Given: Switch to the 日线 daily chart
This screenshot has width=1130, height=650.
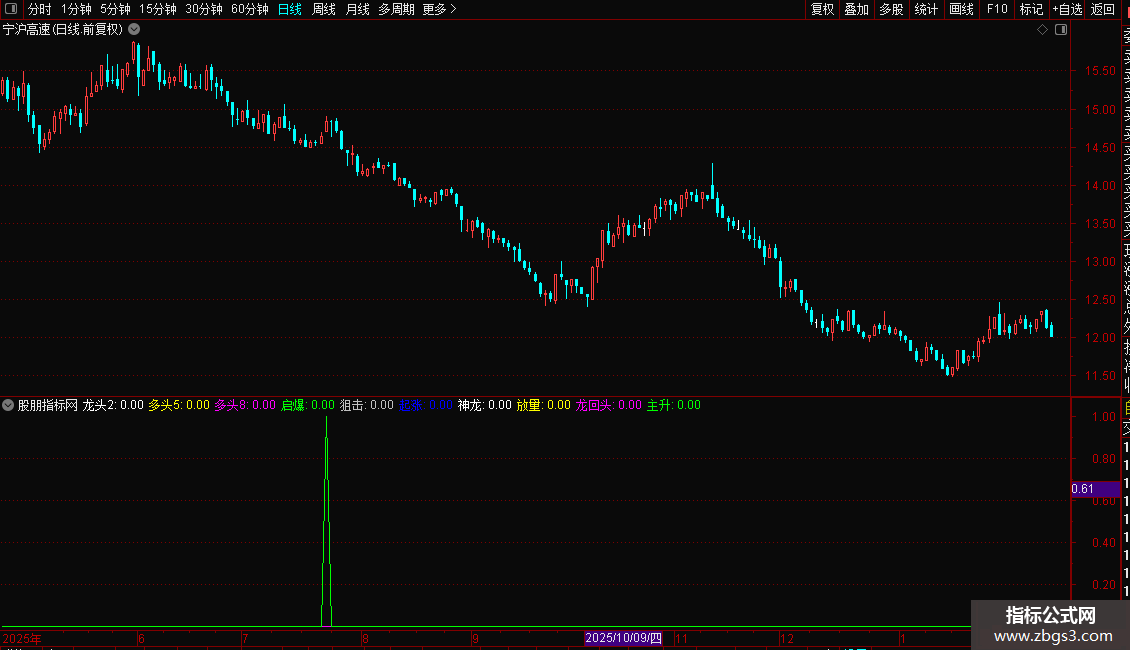Looking at the screenshot, I should point(290,9).
